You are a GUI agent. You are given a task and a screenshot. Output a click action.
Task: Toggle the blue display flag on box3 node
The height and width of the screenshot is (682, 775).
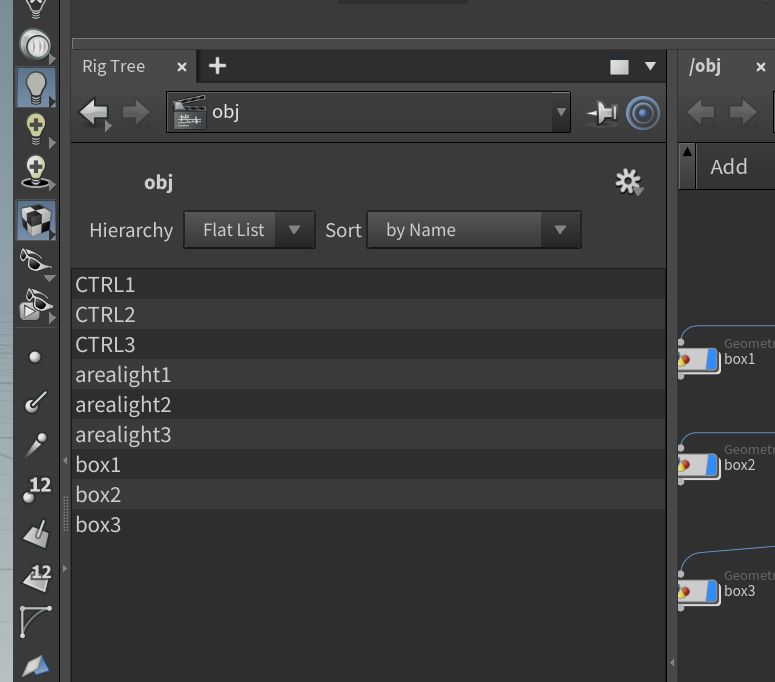click(712, 592)
